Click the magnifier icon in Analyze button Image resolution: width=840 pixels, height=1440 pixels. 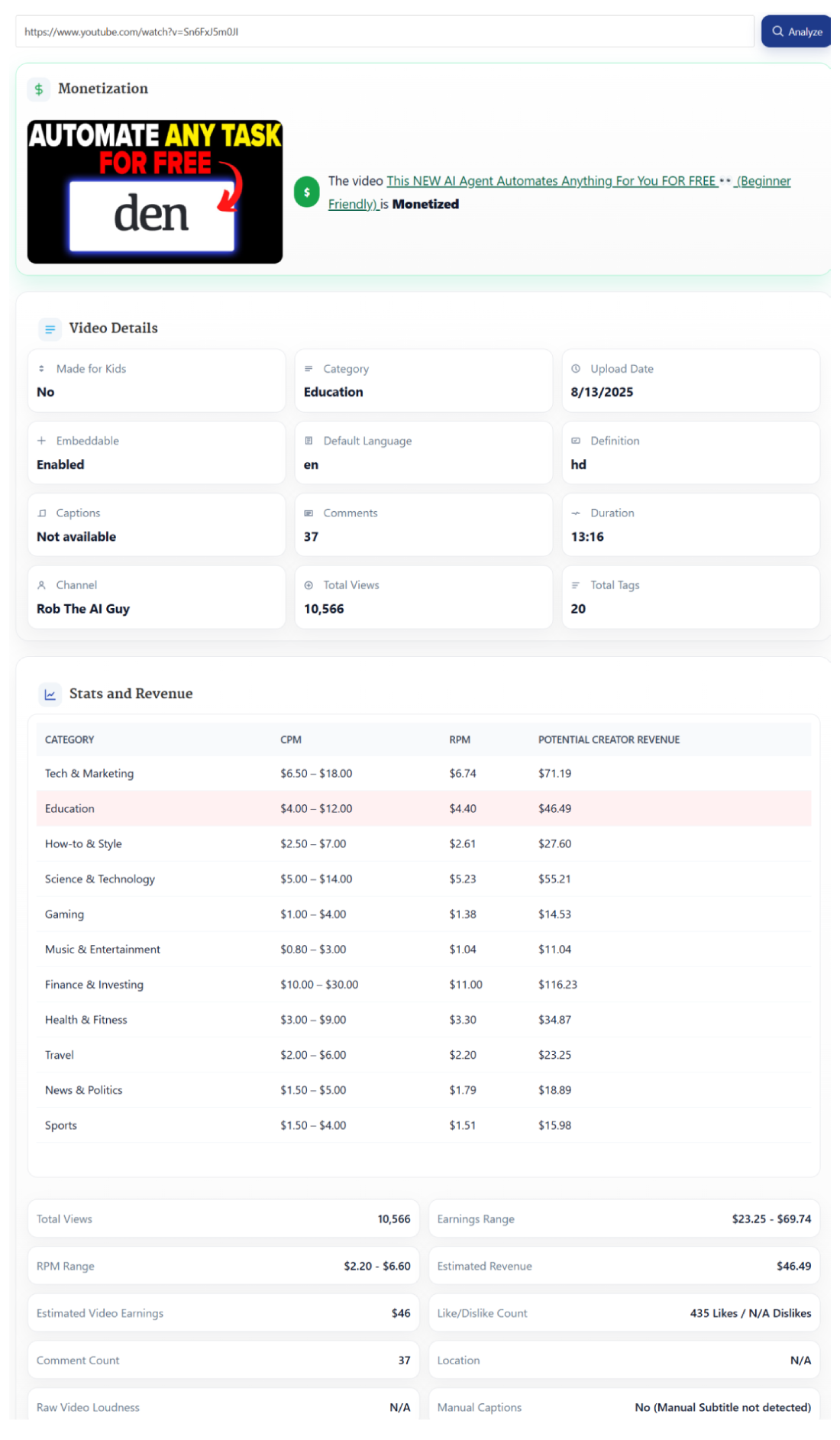(x=777, y=31)
